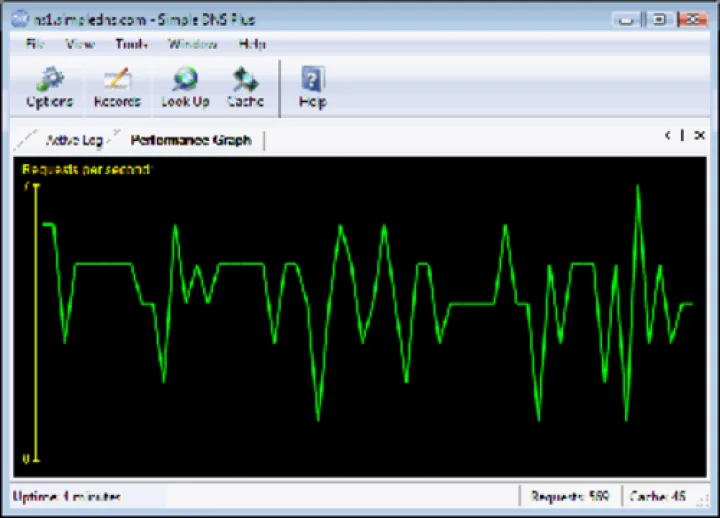Click the Help toolbar icon

coord(312,87)
